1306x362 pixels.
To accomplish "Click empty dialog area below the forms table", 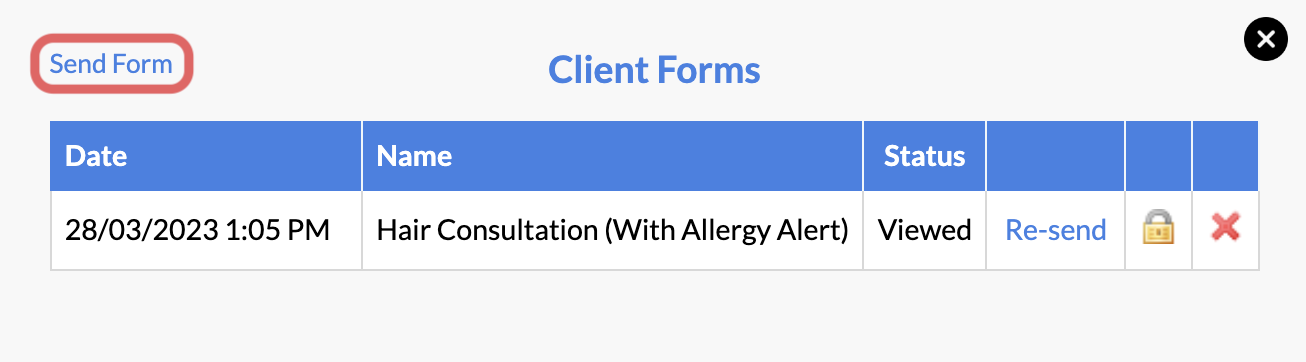I will pyautogui.click(x=654, y=315).
